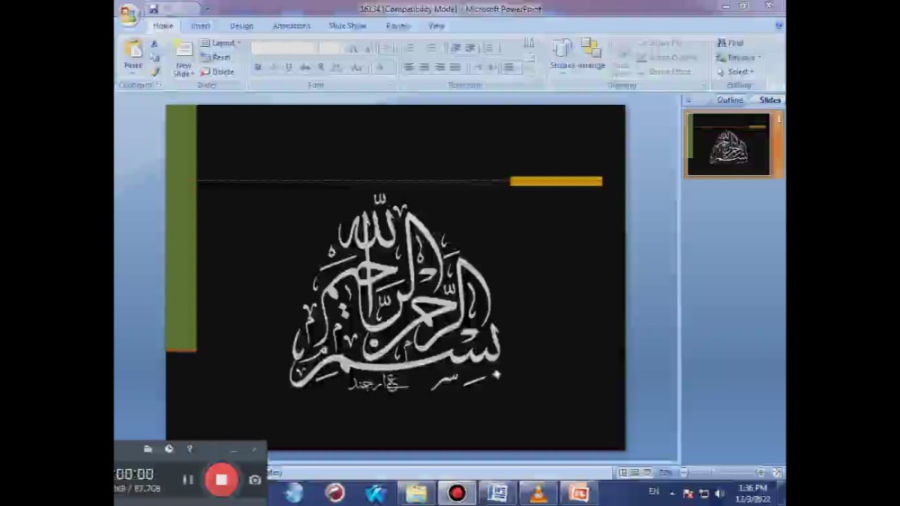Toggle text shadow
The image size is (900, 506).
tap(321, 68)
